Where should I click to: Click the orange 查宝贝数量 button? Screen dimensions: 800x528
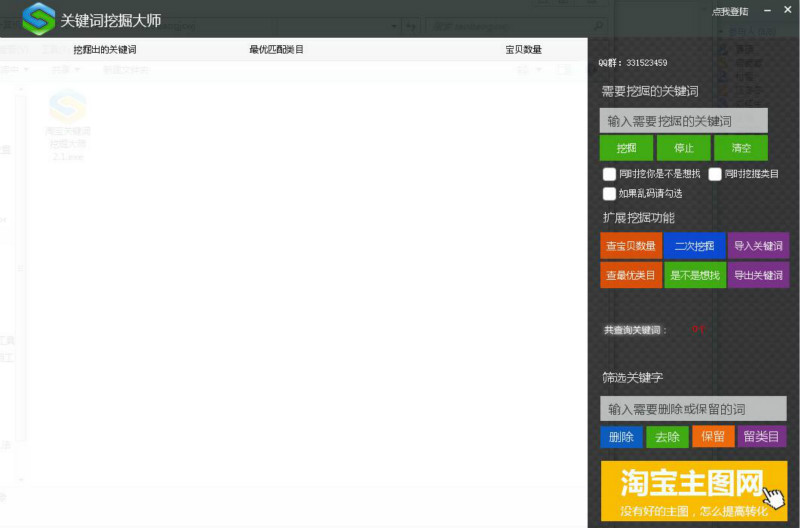click(631, 246)
